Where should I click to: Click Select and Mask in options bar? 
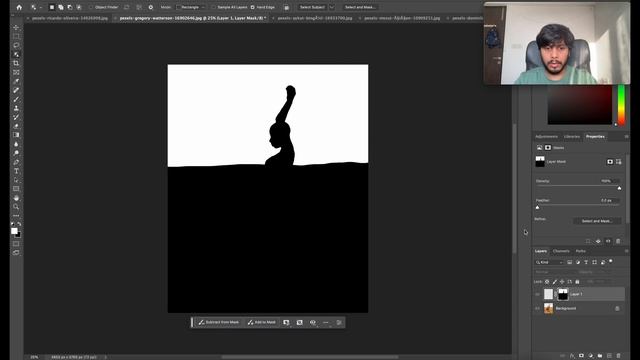pos(360,7)
